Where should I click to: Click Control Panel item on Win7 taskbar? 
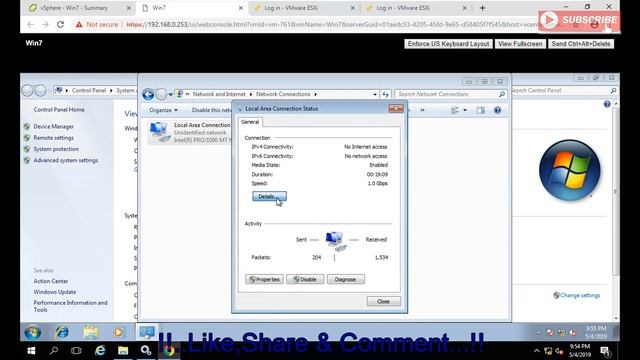coord(147,332)
